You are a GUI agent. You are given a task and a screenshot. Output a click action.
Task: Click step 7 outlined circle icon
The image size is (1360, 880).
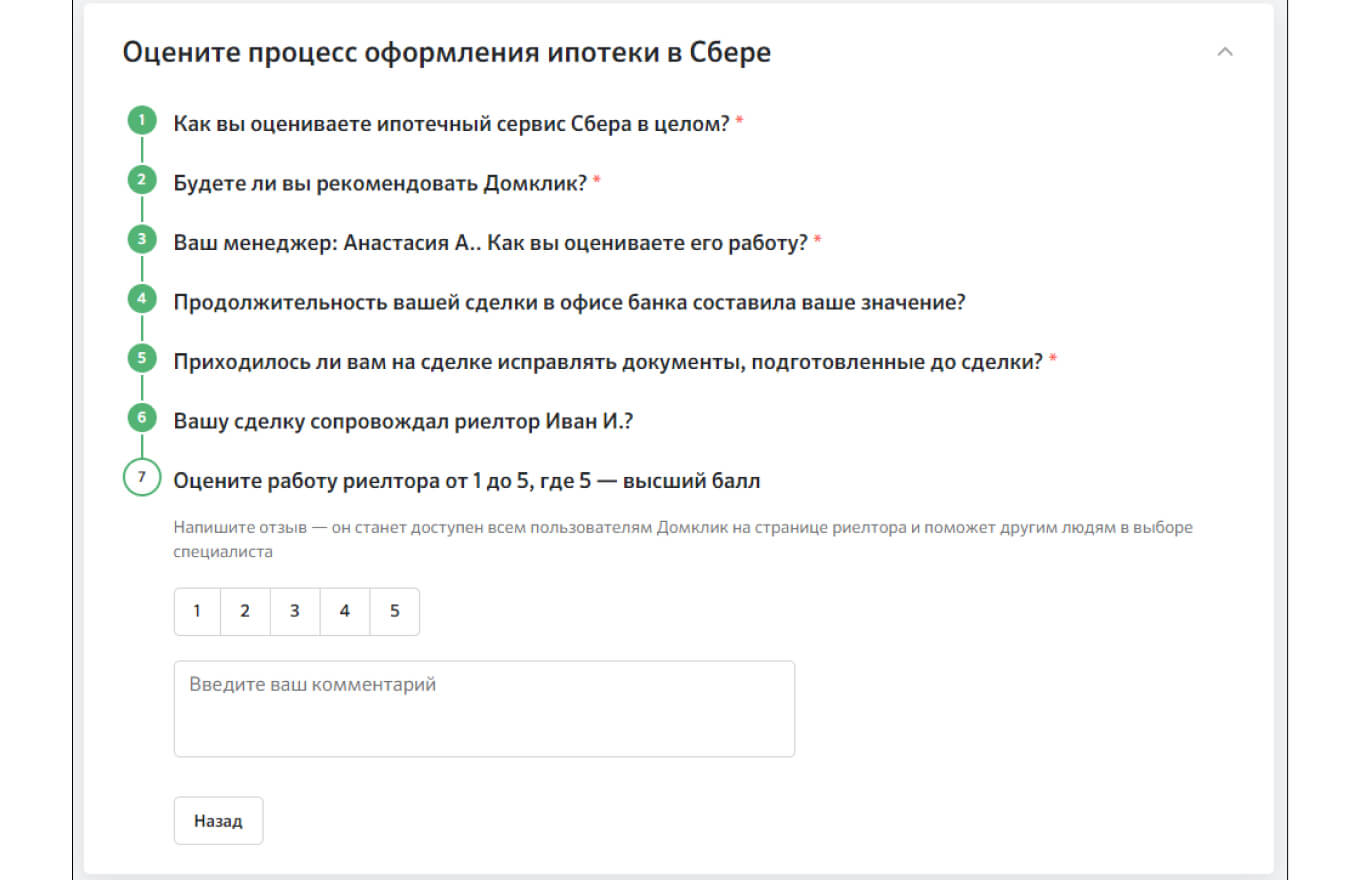tap(142, 478)
